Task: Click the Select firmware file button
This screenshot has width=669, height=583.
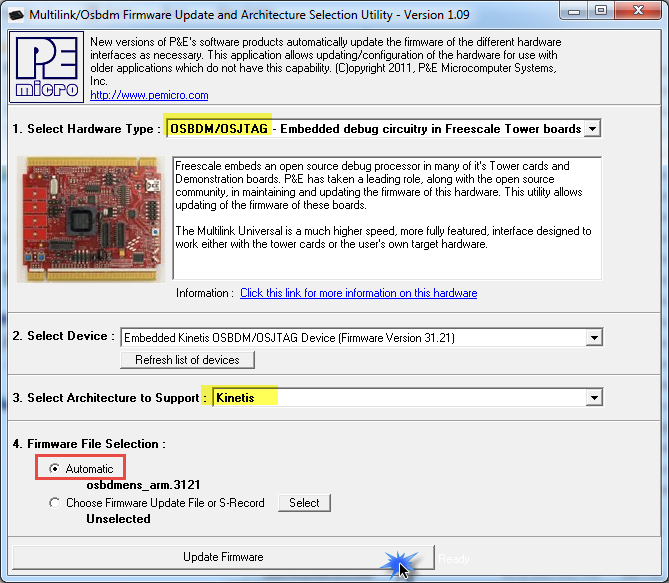Action: [304, 503]
